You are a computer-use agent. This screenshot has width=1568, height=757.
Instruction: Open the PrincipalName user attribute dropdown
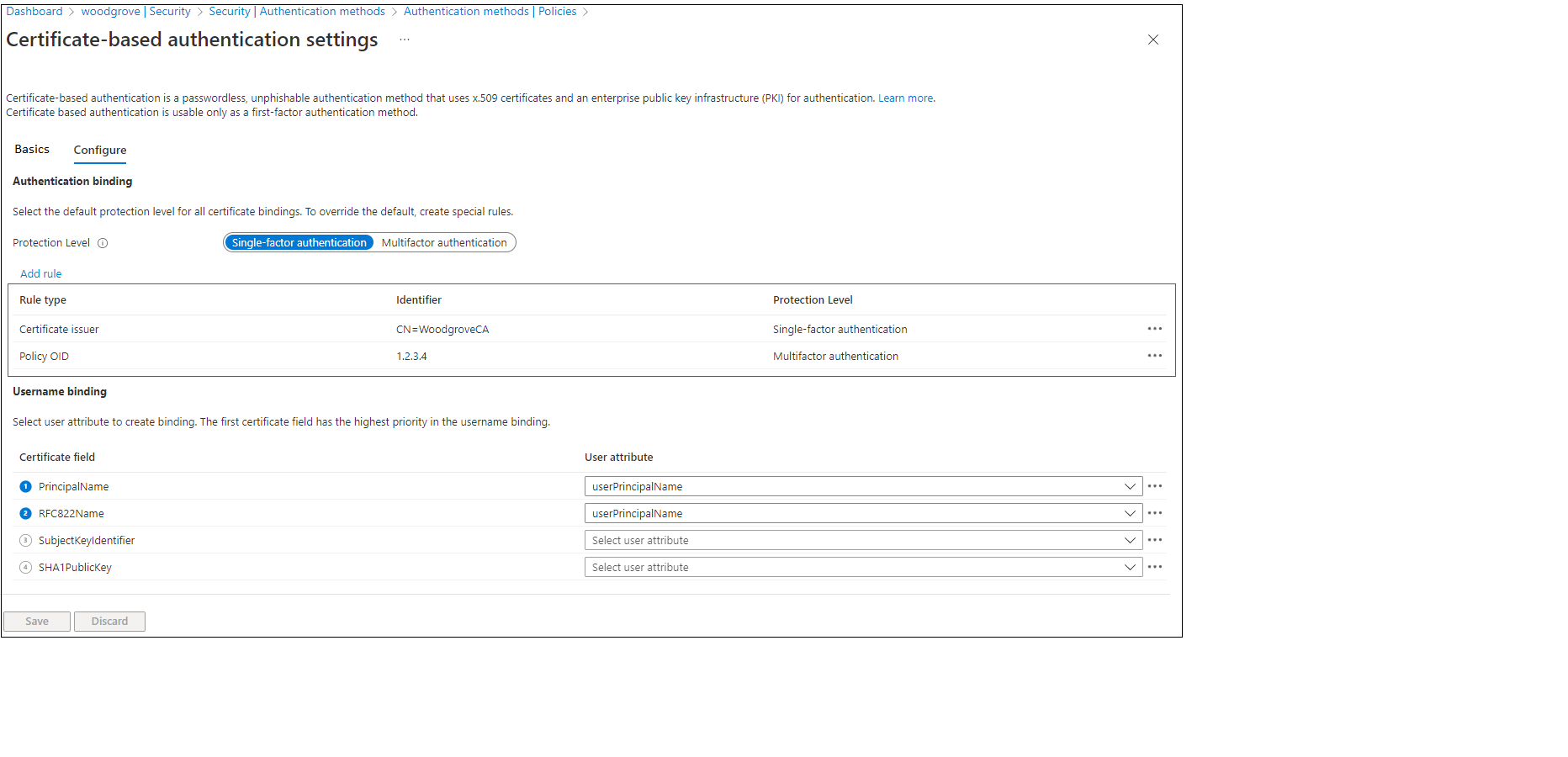click(1131, 486)
